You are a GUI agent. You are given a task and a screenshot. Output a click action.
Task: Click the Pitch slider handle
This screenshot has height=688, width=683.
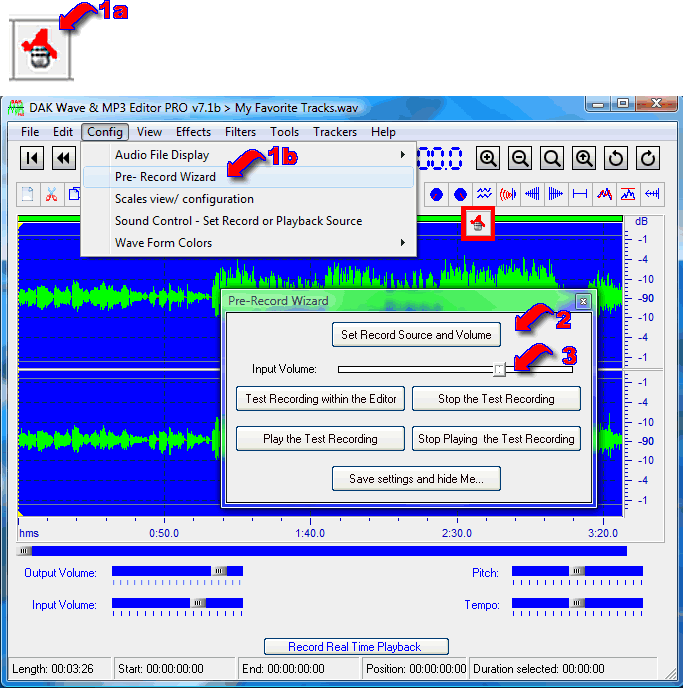coord(577,571)
